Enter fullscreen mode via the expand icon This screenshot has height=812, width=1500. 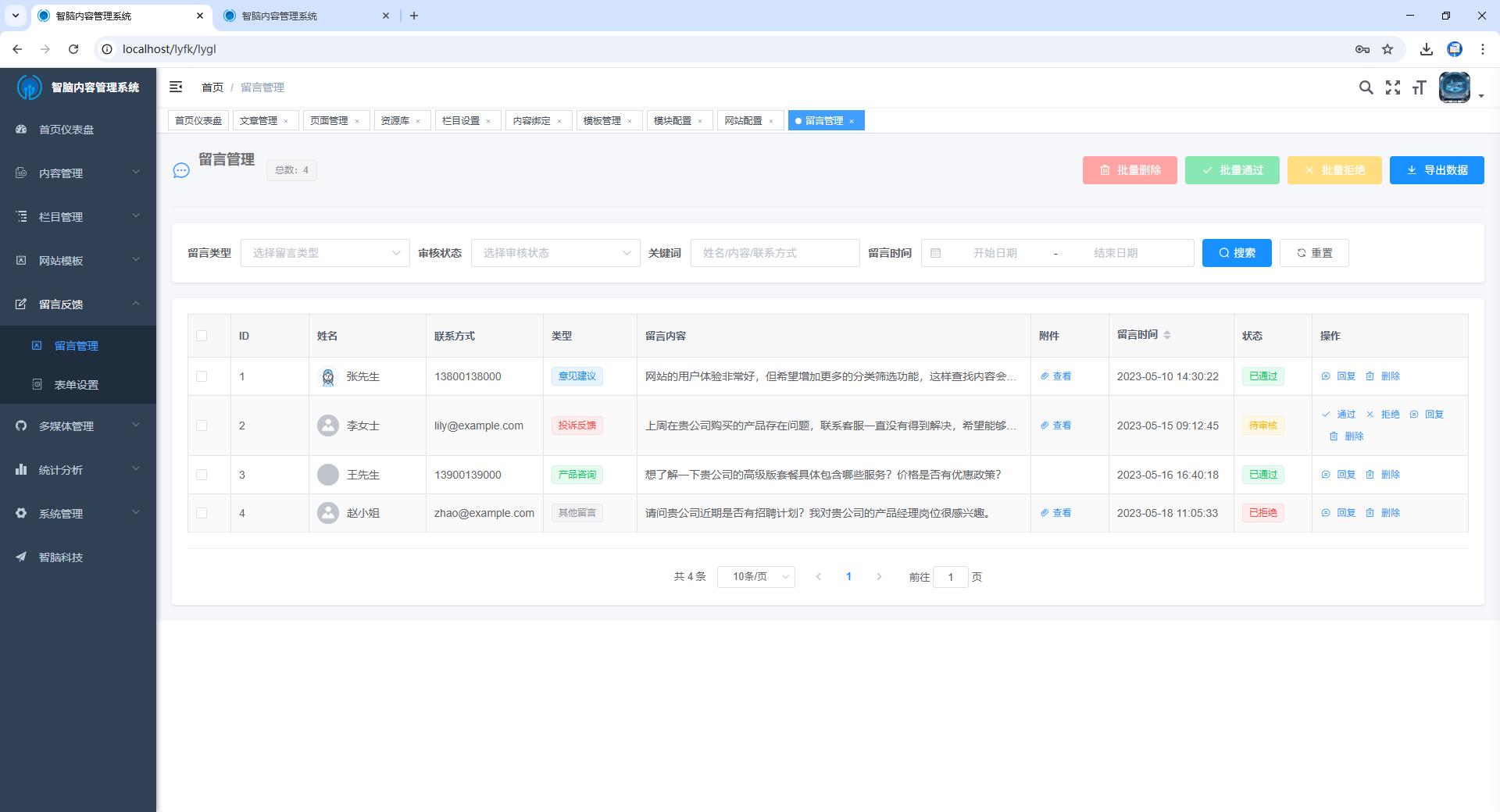[x=1393, y=87]
